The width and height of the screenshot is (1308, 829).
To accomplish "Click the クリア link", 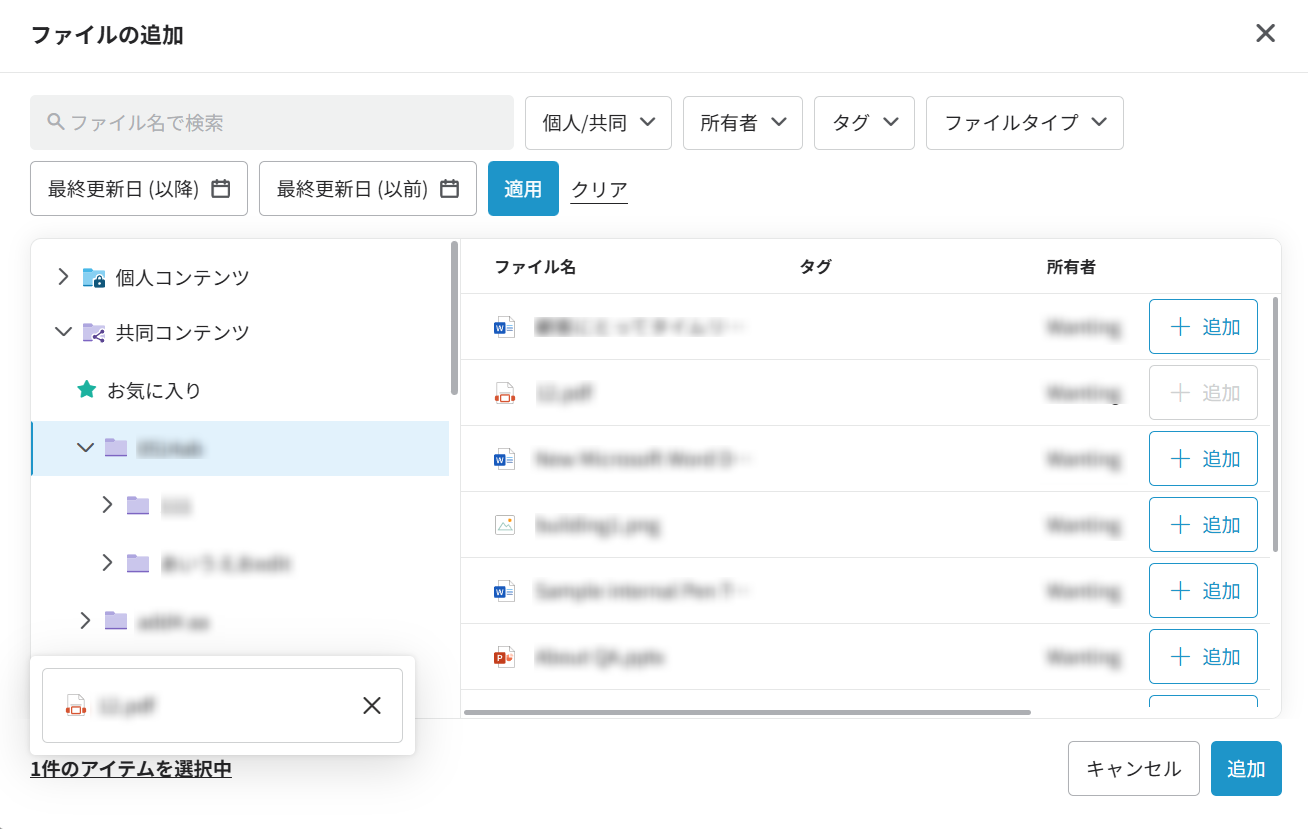I will (x=599, y=189).
